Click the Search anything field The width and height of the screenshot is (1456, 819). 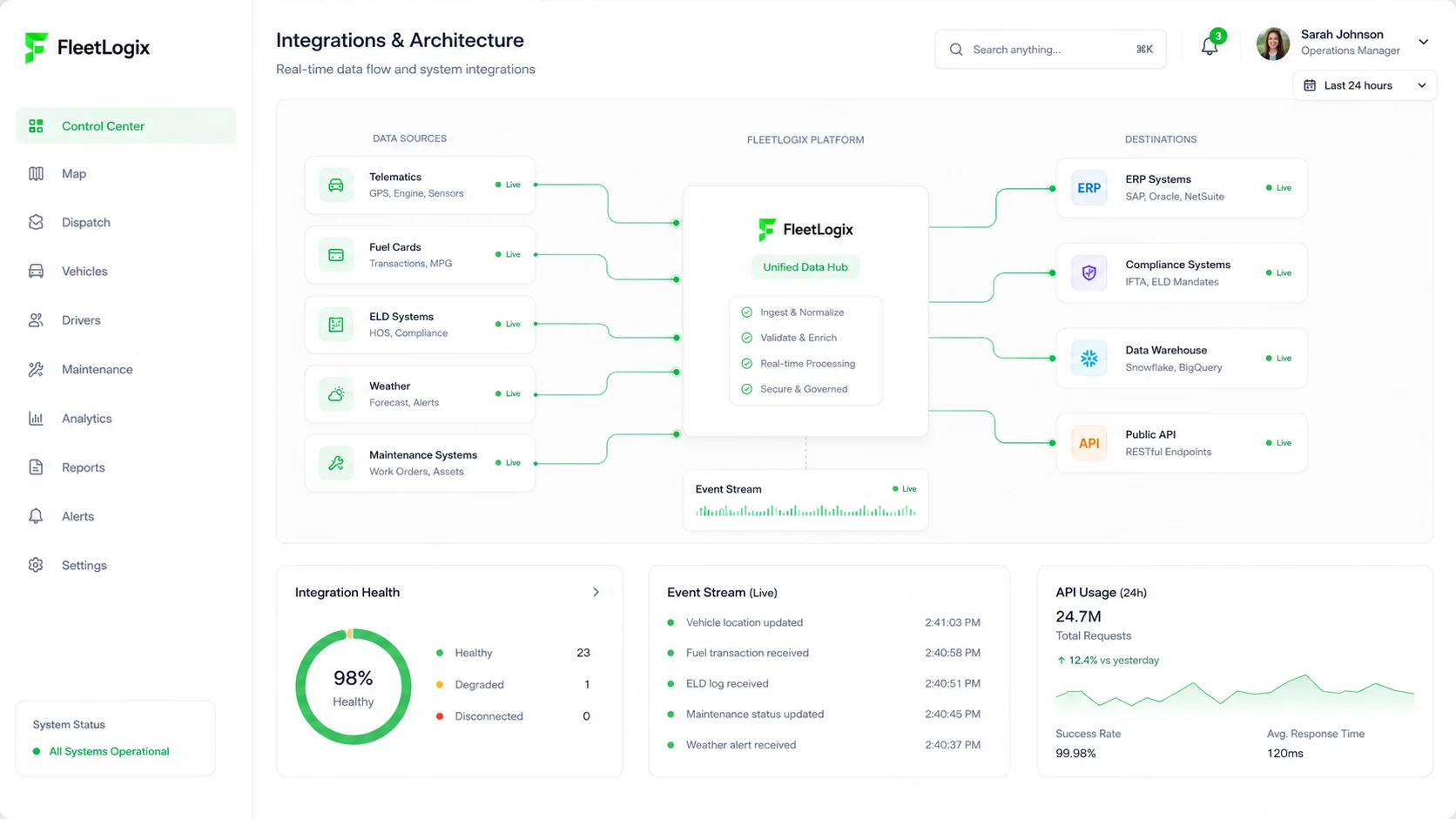pos(1050,50)
